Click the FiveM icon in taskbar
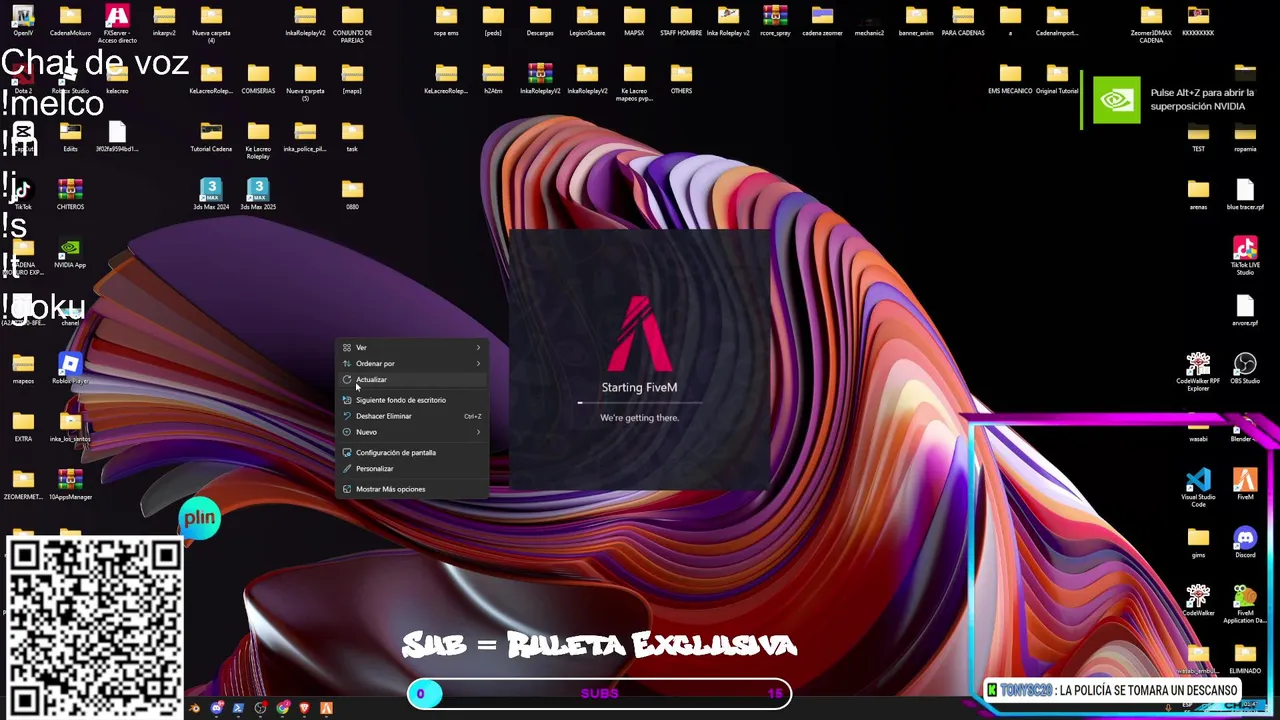Viewport: 1280px width, 720px height. (x=326, y=708)
